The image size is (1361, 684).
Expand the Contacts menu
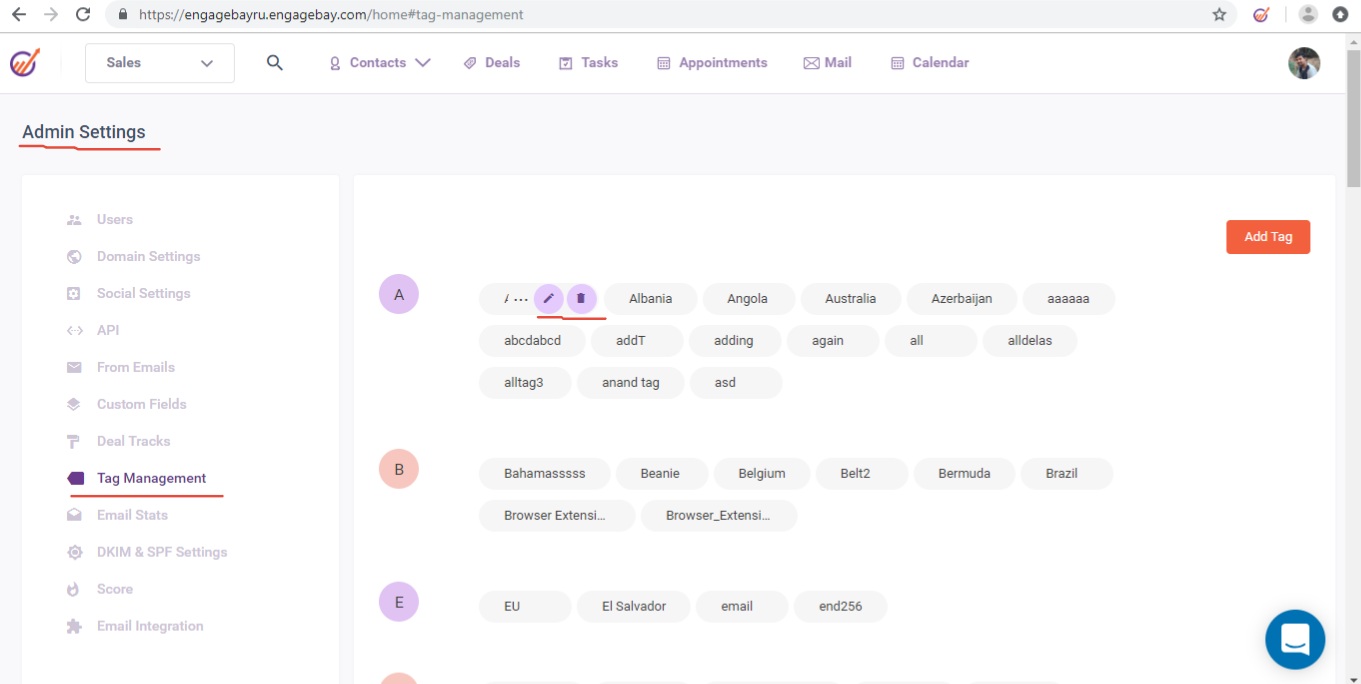tap(380, 63)
